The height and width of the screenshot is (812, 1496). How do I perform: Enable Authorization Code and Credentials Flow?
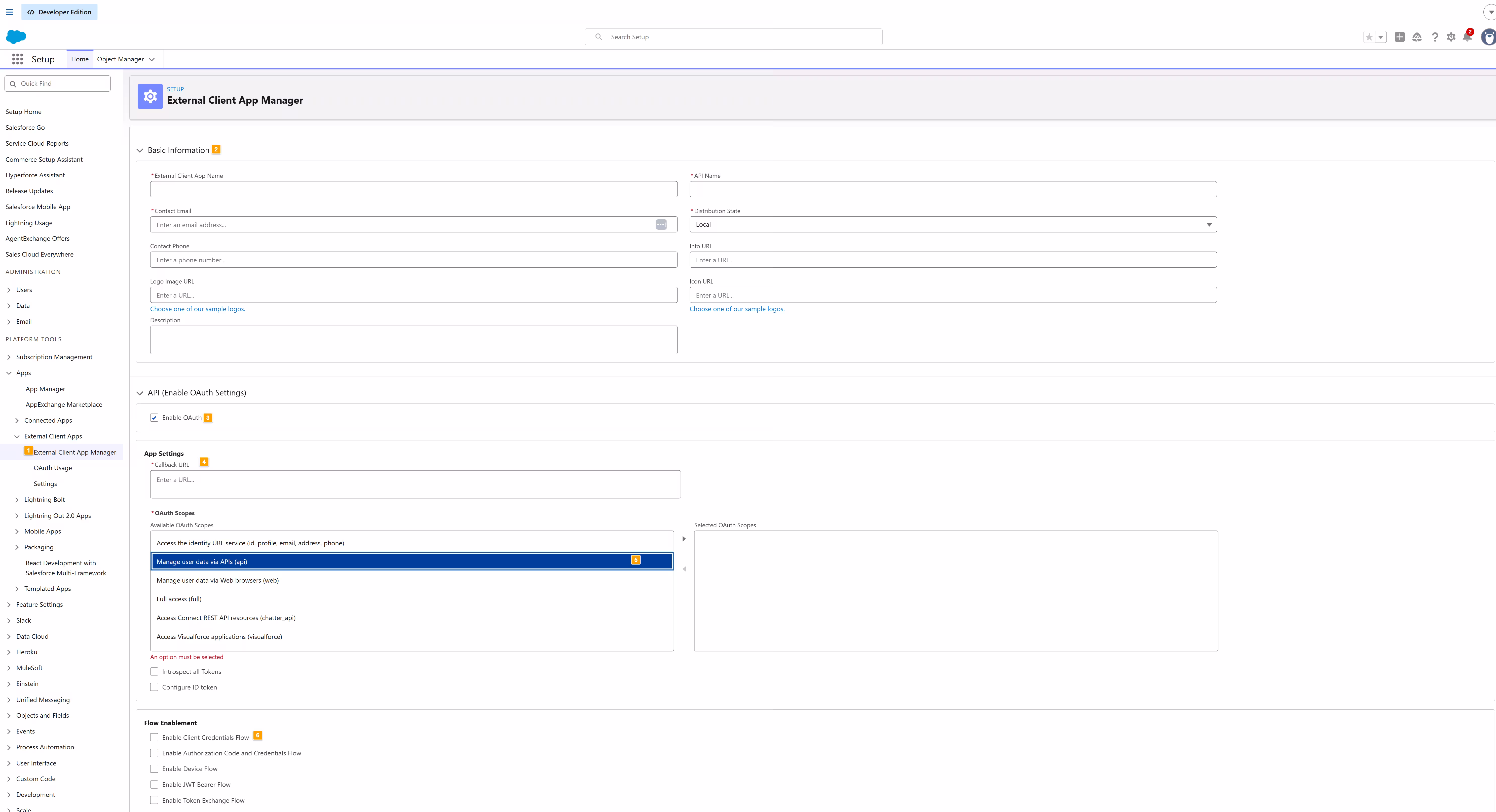click(154, 753)
